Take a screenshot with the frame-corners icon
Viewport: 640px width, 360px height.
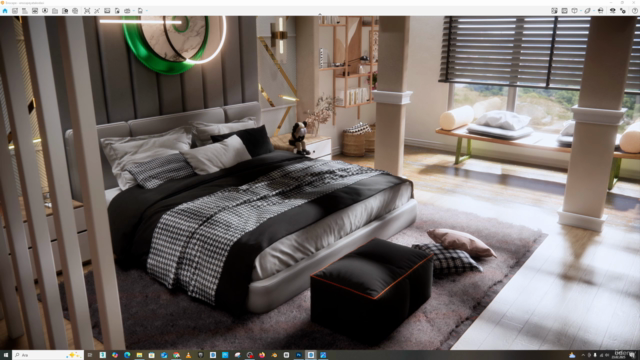[x=87, y=11]
